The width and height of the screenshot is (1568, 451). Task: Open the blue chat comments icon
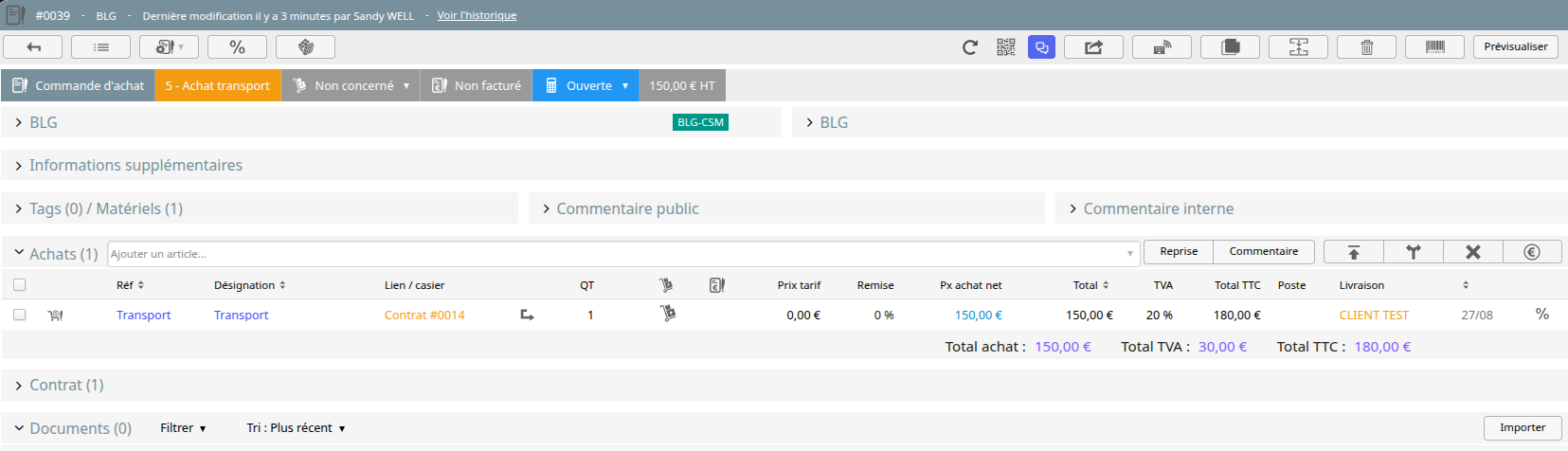(x=1041, y=47)
